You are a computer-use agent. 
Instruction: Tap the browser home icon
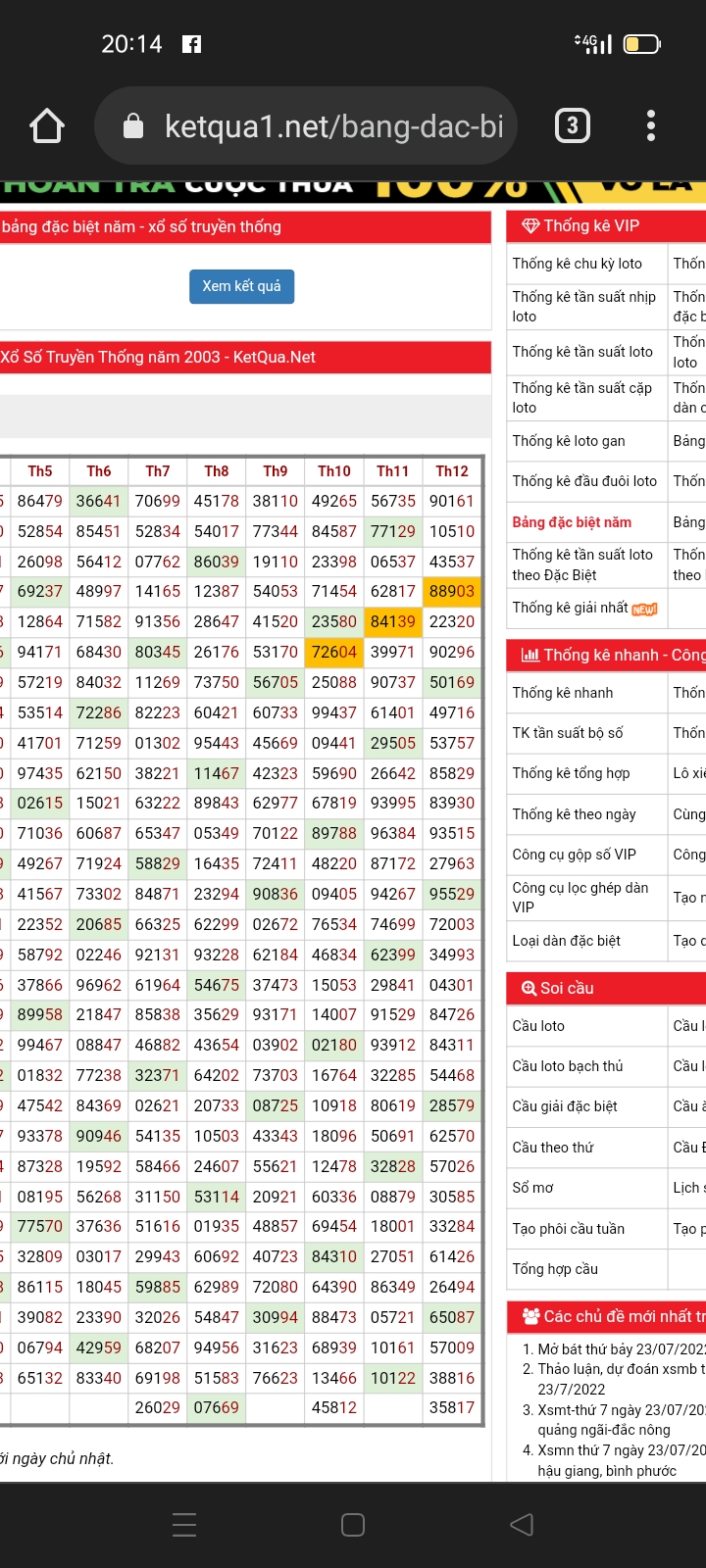point(47,126)
